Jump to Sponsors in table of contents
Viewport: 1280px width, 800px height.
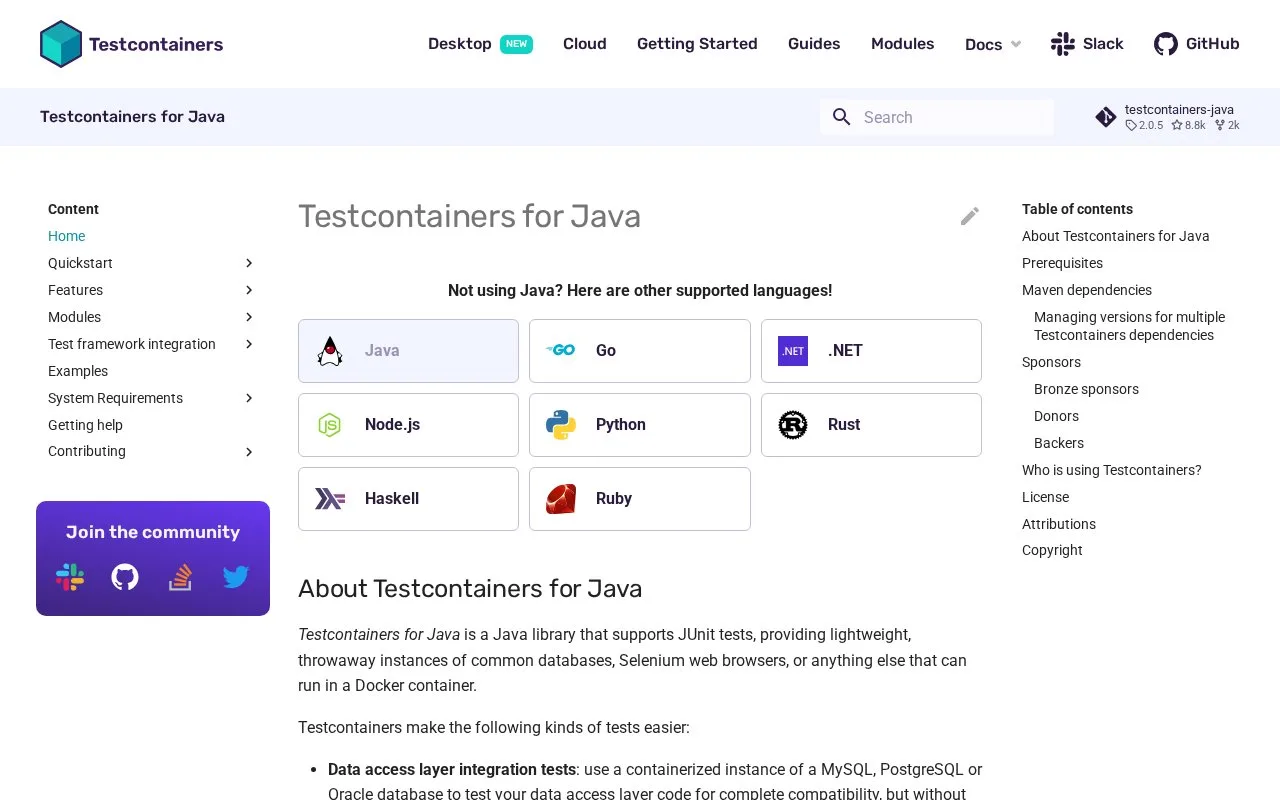tap(1051, 362)
